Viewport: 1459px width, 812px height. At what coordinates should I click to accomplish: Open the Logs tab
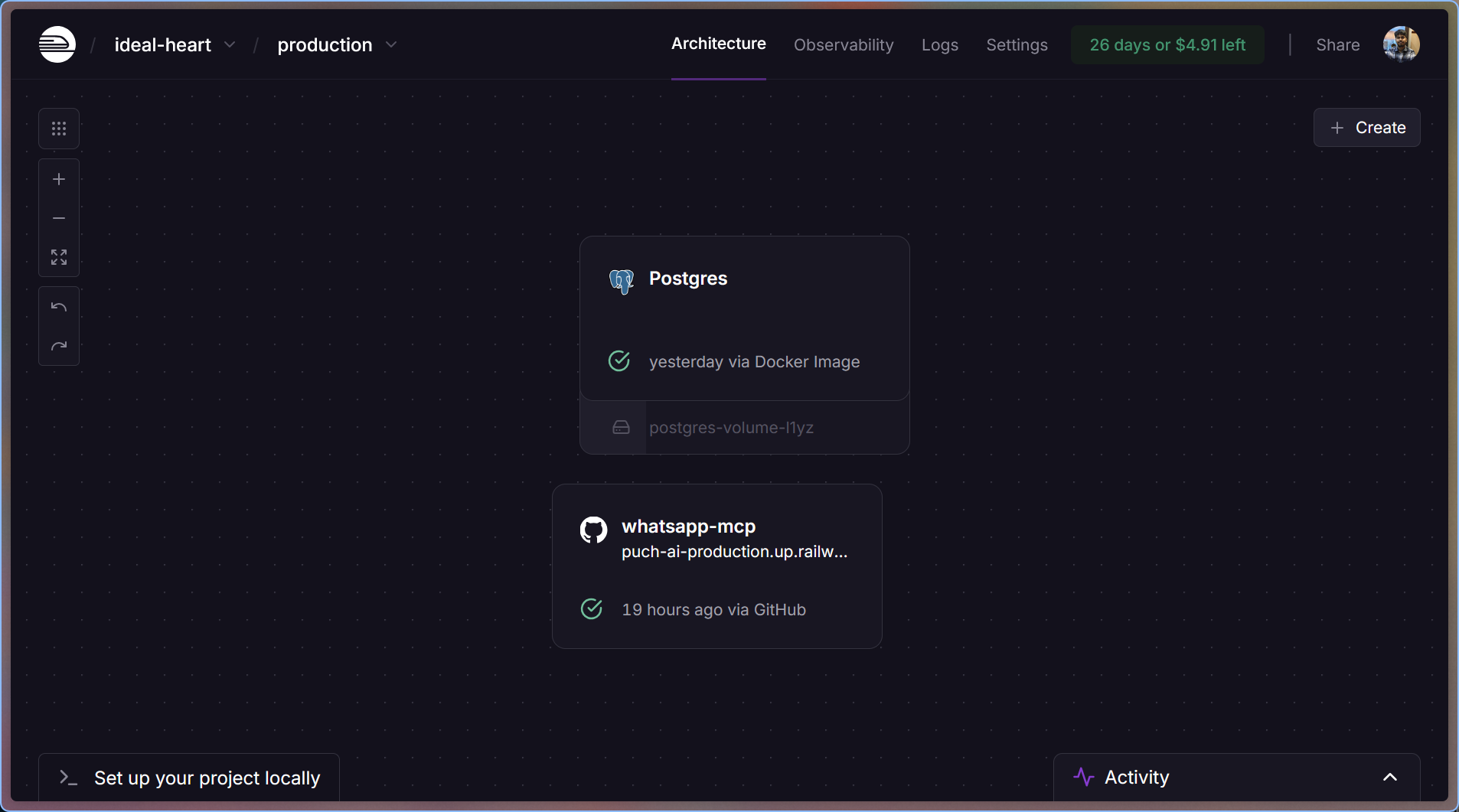pos(939,44)
